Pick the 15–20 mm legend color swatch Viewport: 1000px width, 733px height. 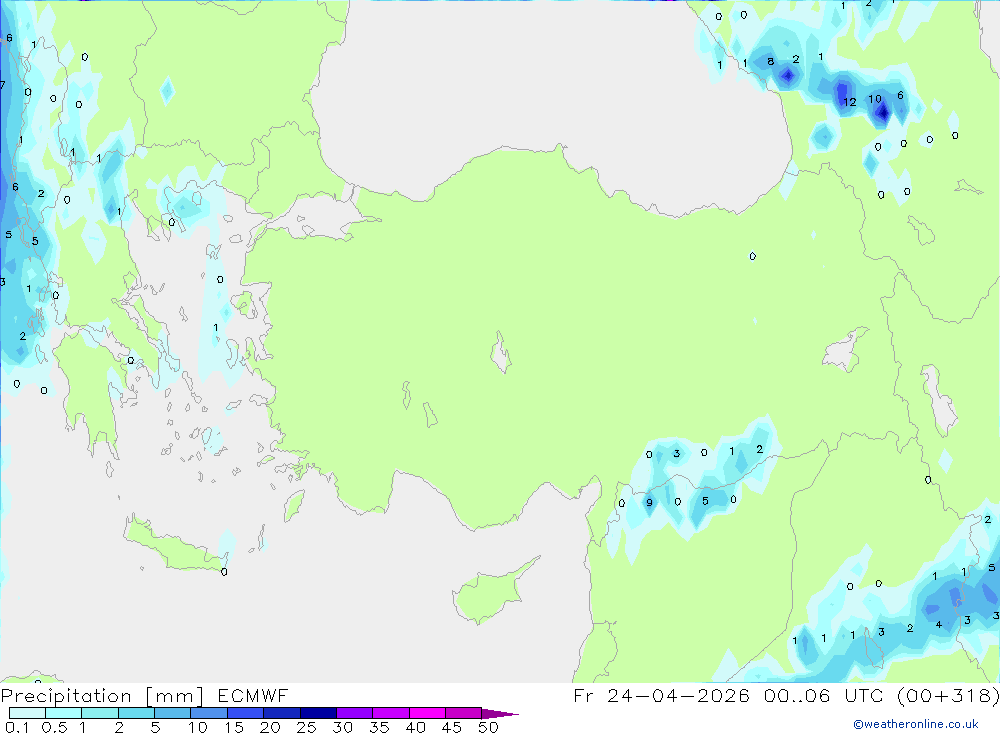(245, 713)
